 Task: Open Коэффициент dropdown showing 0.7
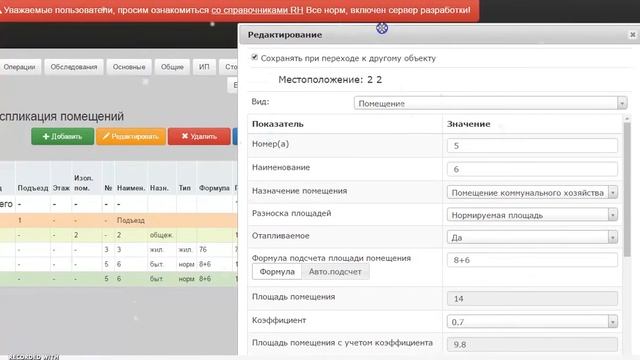tap(532, 322)
